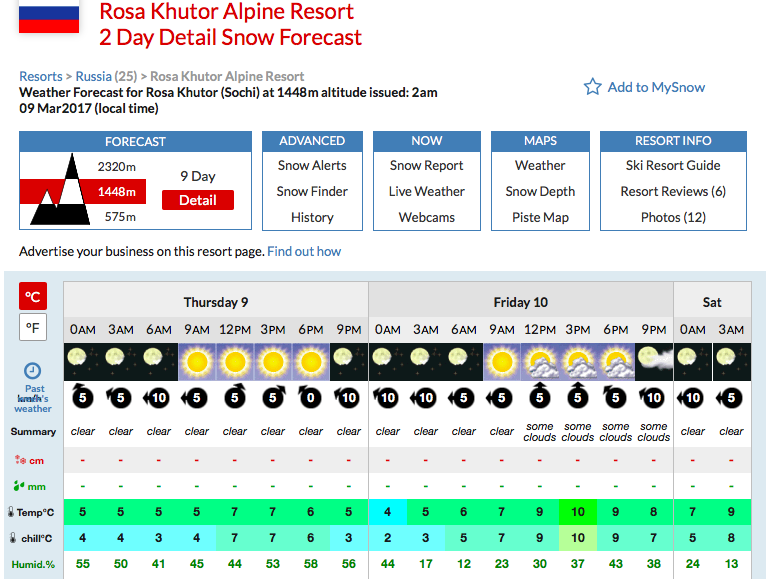The image size is (766, 579).
Task: Open the Past month's weather clock icon
Action: point(32,371)
